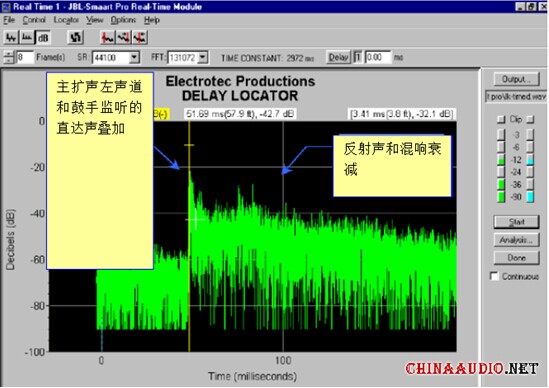Click the first red trace capture icon

click(x=107, y=37)
